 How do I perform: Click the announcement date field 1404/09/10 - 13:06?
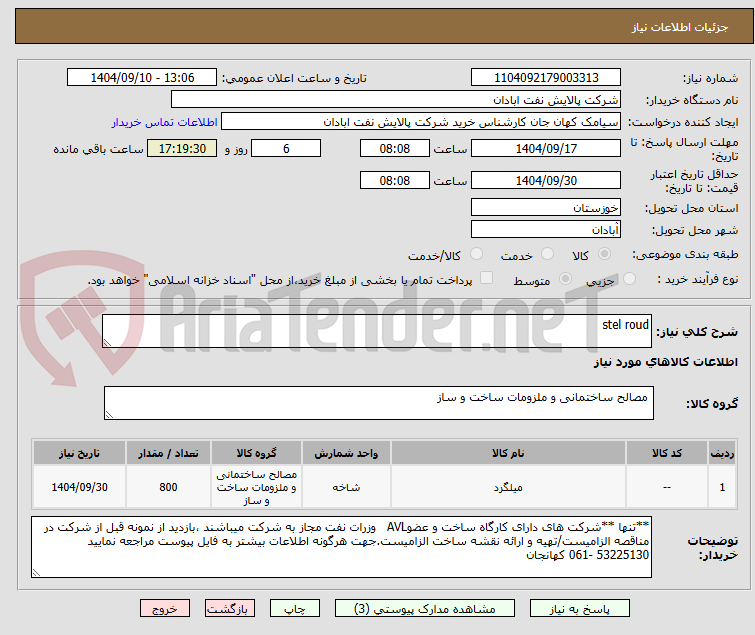pos(142,78)
